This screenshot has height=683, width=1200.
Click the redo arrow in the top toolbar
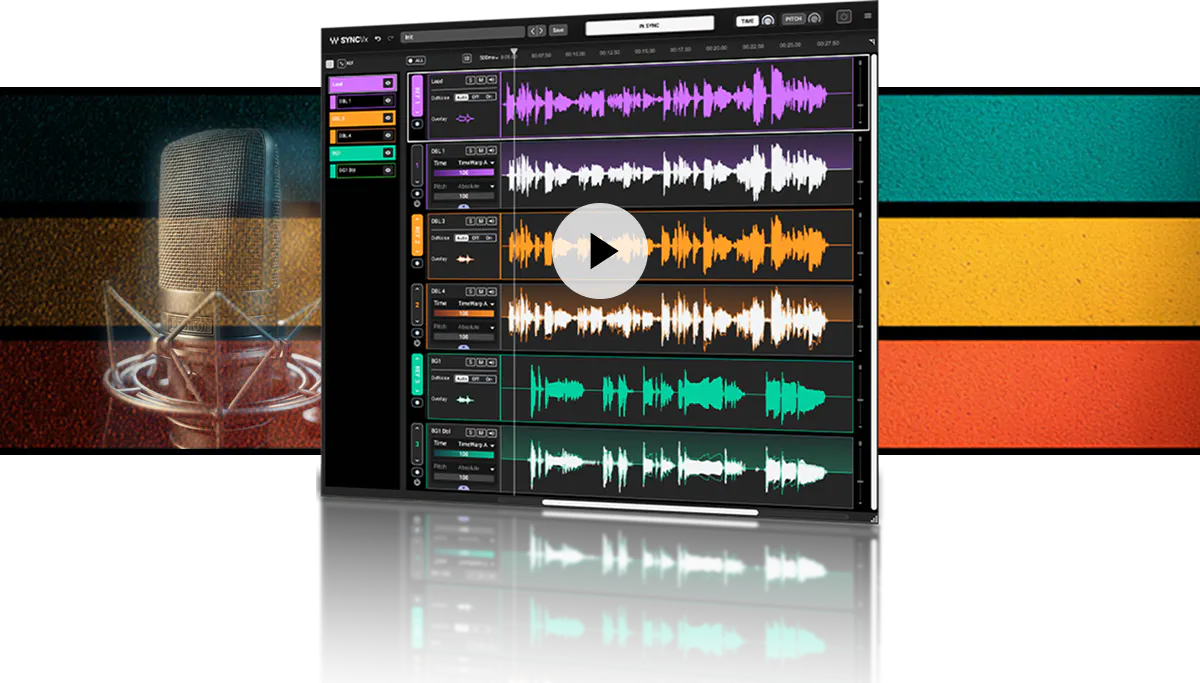[x=391, y=37]
